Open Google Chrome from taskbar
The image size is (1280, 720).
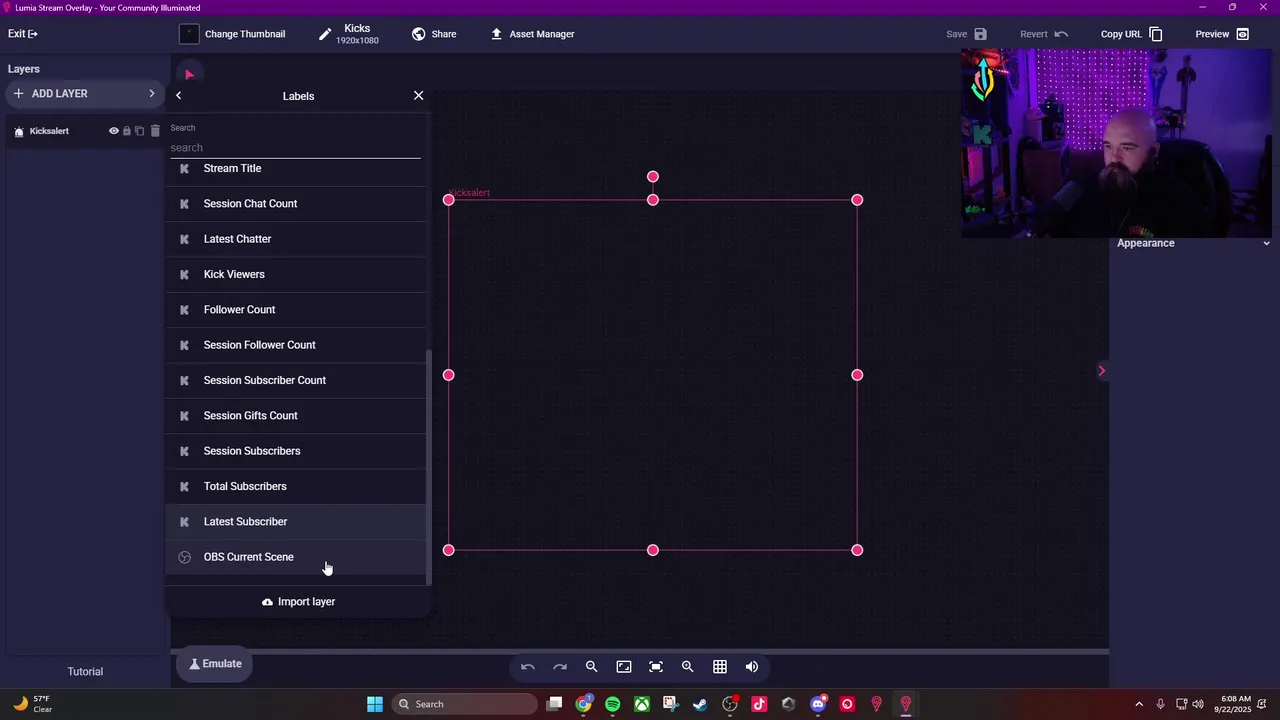[x=583, y=704]
